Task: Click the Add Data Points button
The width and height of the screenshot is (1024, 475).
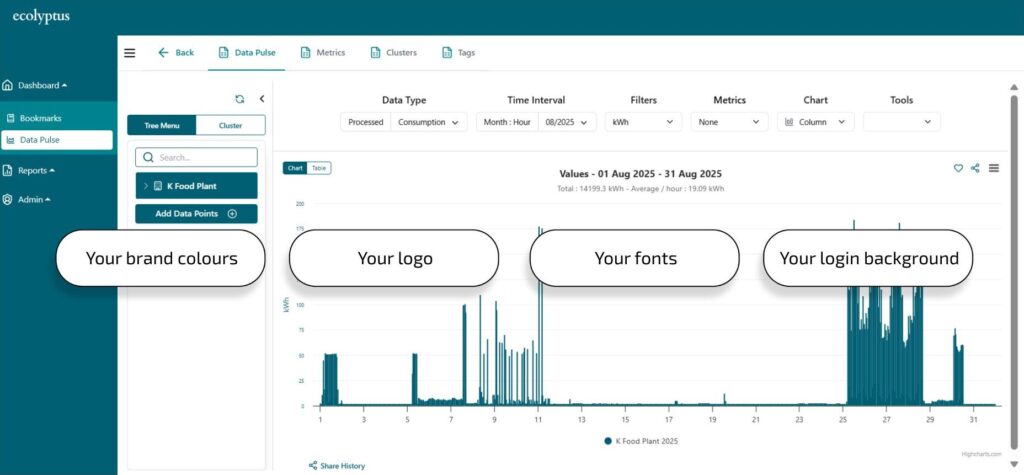Action: [196, 214]
